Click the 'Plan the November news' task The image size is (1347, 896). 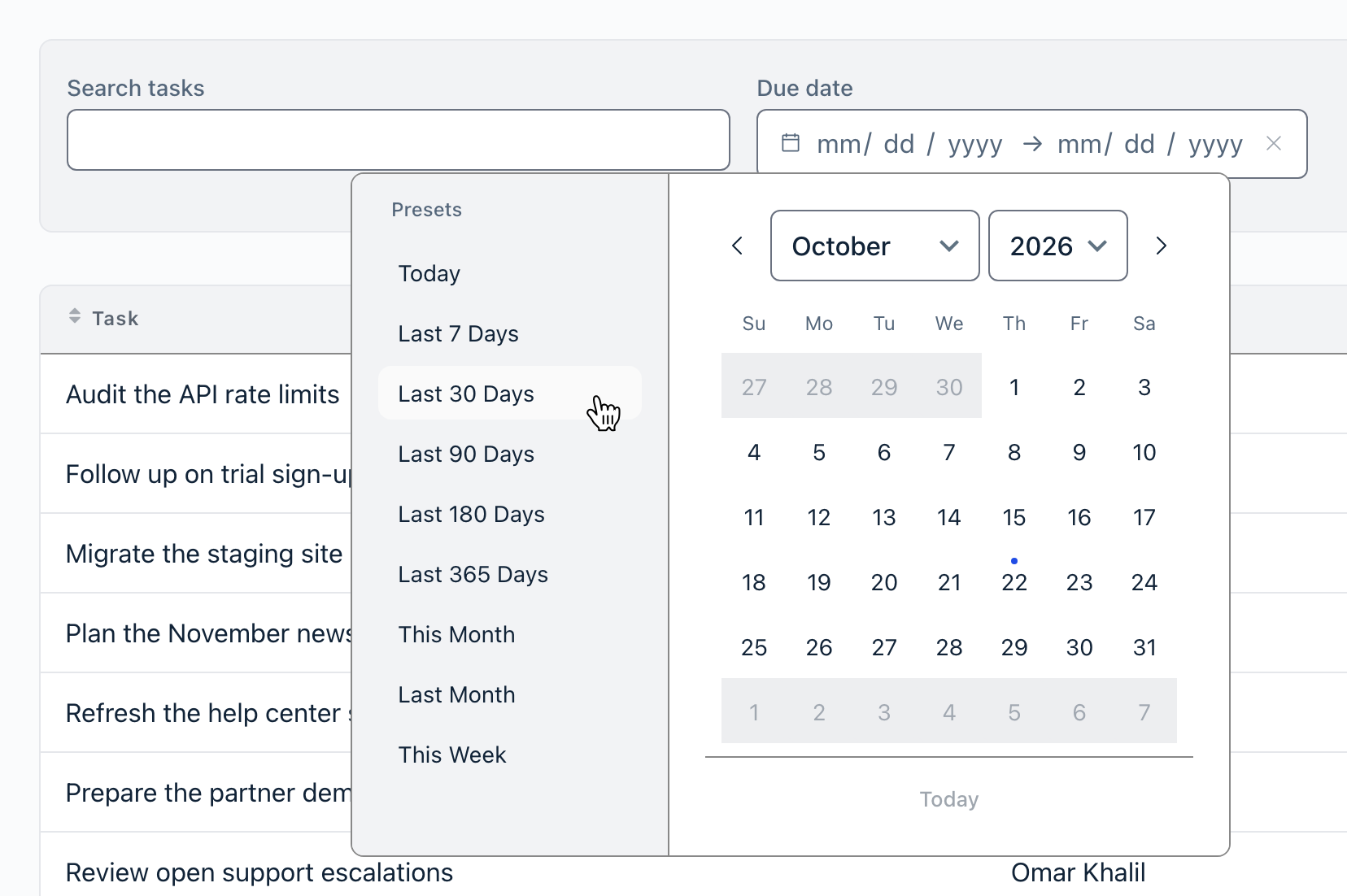point(208,633)
